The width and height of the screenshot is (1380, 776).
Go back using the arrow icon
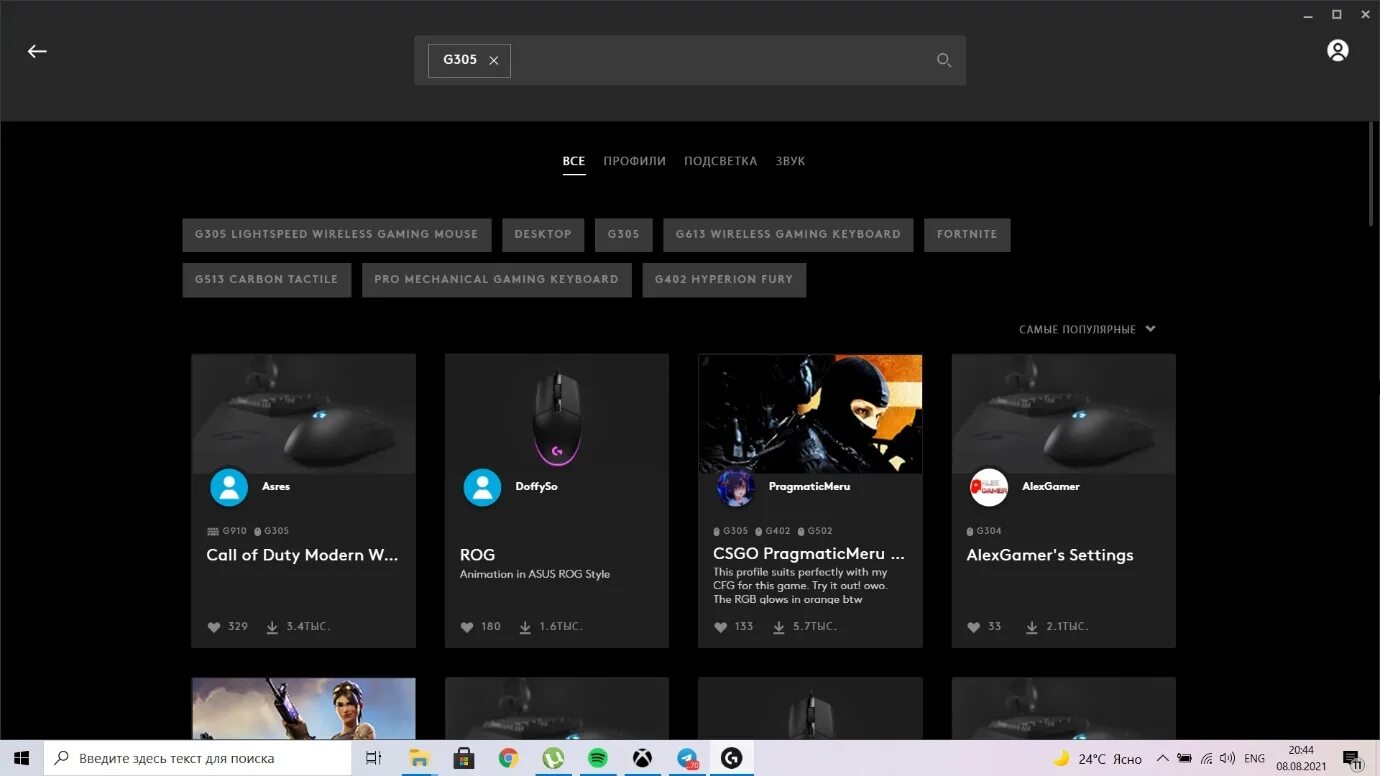tap(37, 51)
